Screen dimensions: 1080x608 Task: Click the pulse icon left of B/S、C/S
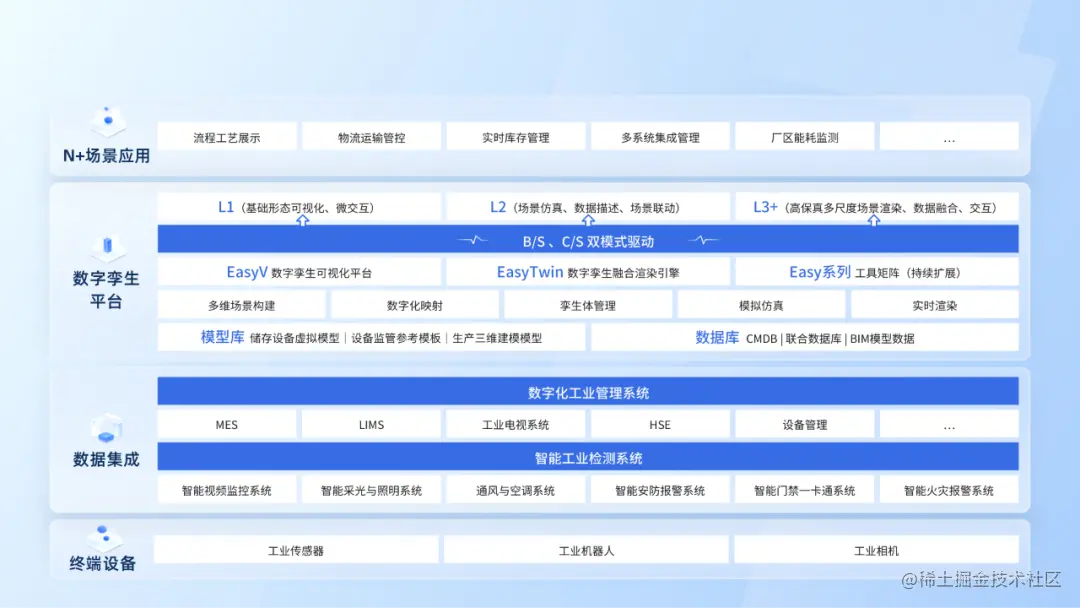coord(473,240)
